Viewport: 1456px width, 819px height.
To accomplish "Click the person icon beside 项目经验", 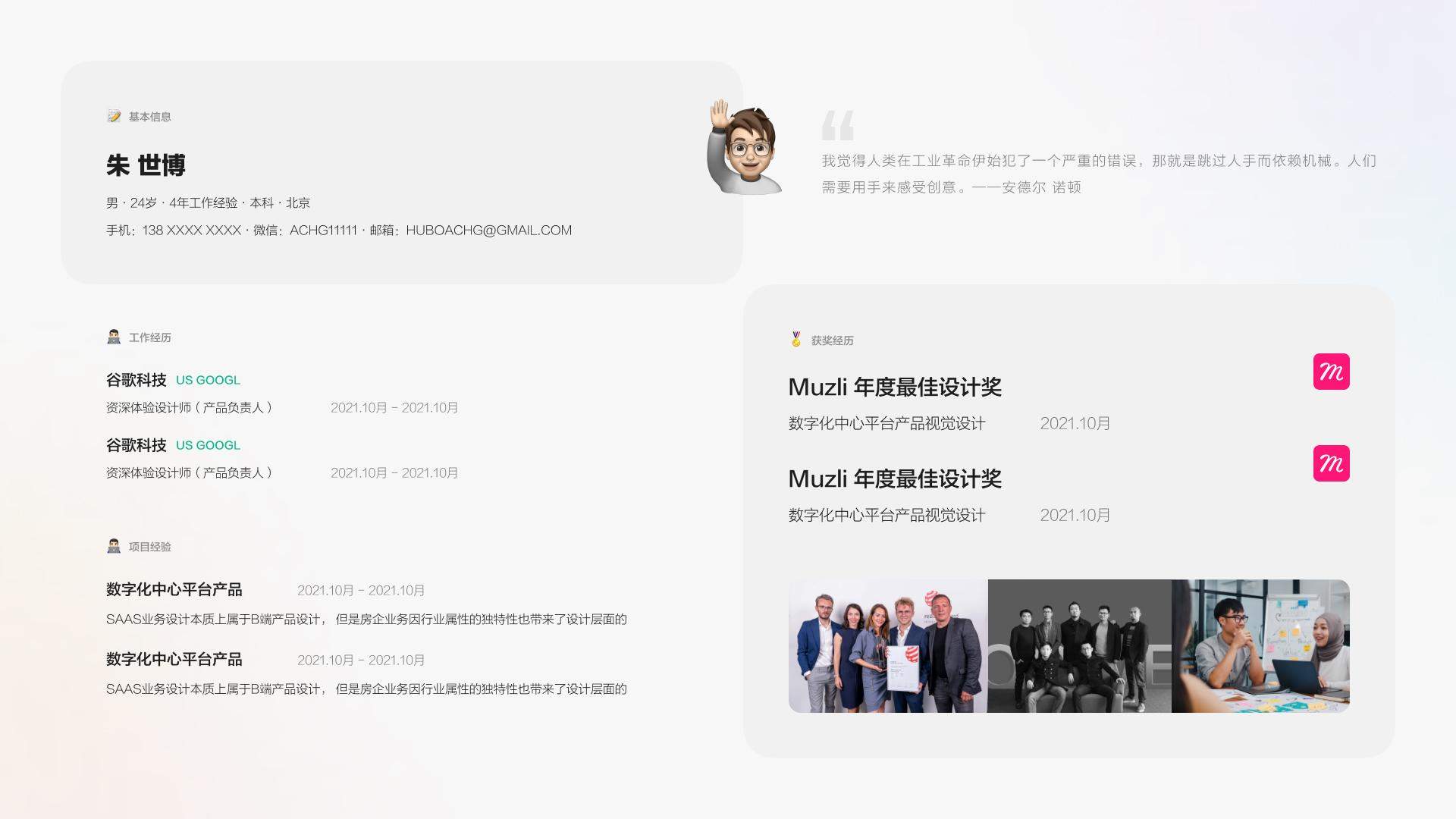I will click(x=114, y=546).
